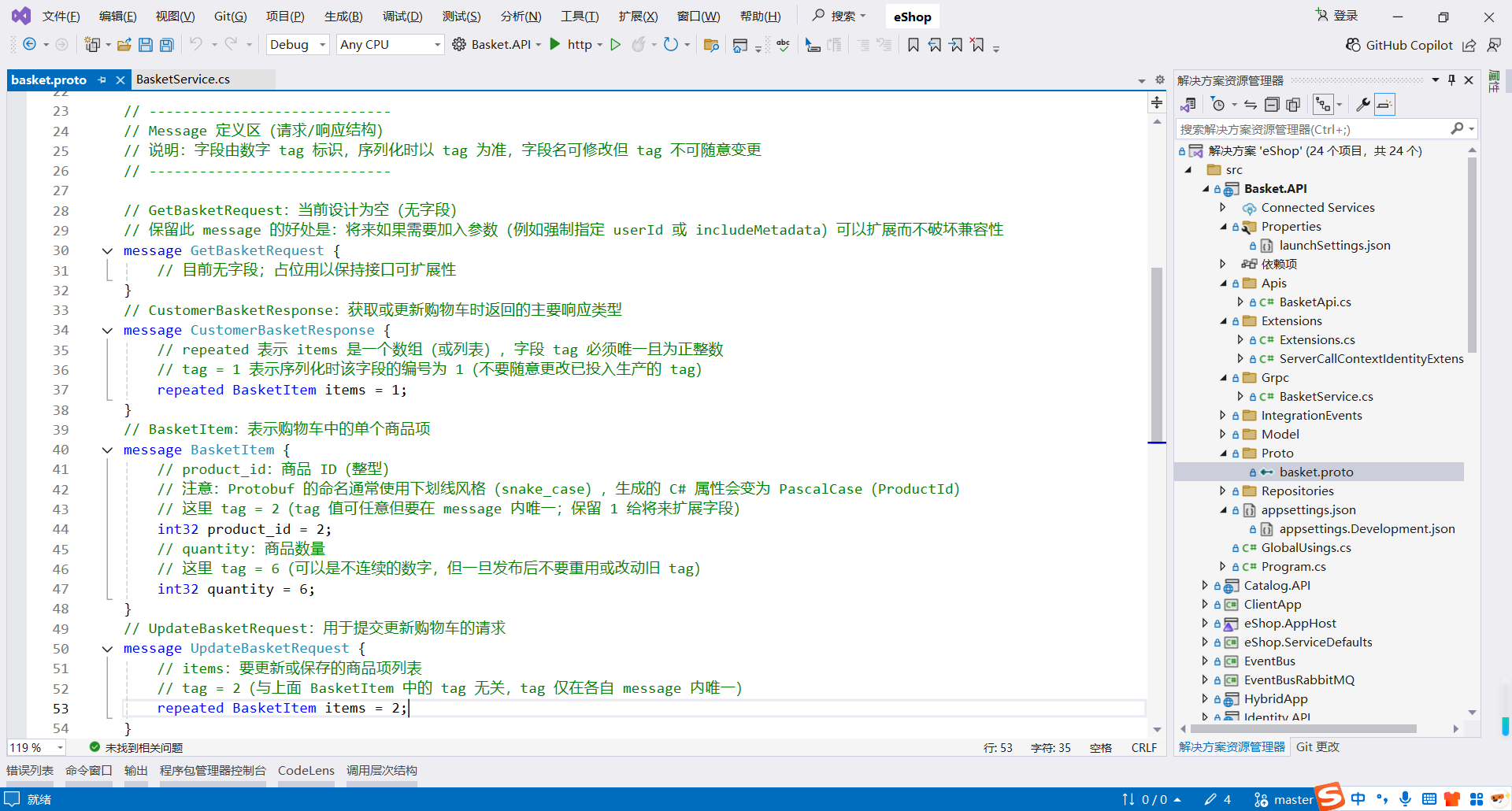Image resolution: width=1512 pixels, height=811 pixels.
Task: Open Find in Files search
Action: point(713,45)
